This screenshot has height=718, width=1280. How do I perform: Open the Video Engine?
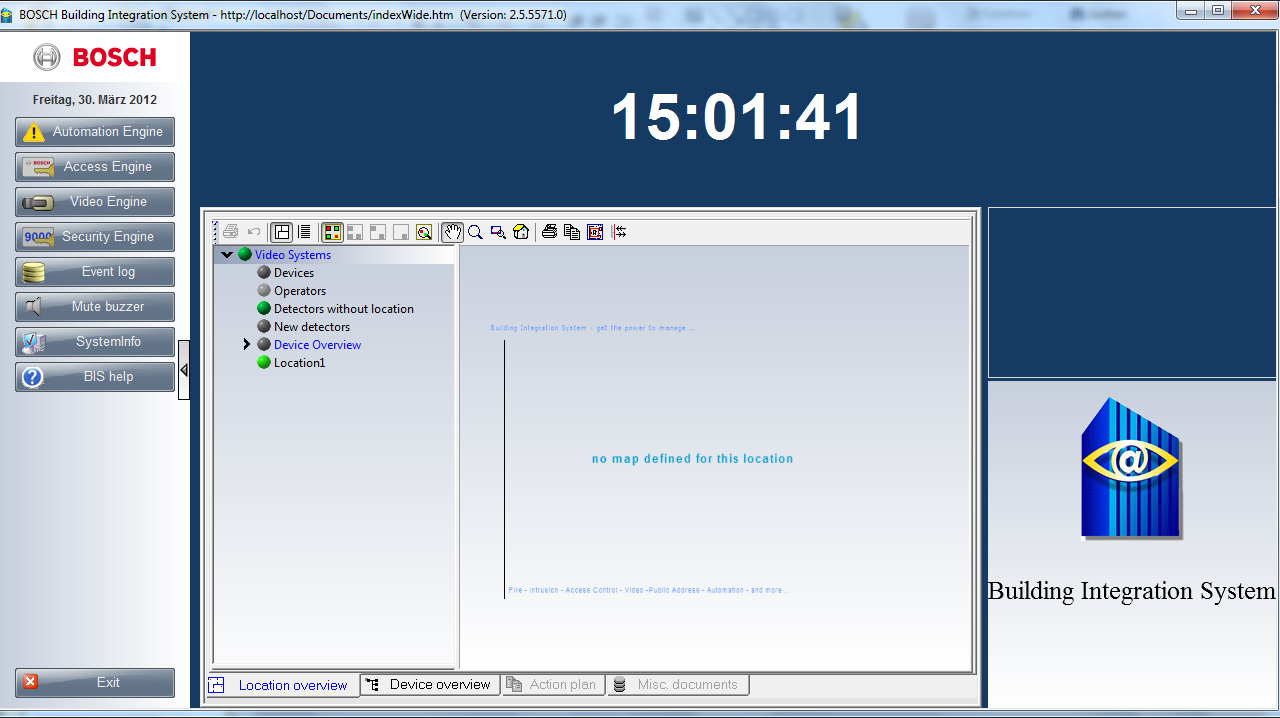[x=95, y=202]
